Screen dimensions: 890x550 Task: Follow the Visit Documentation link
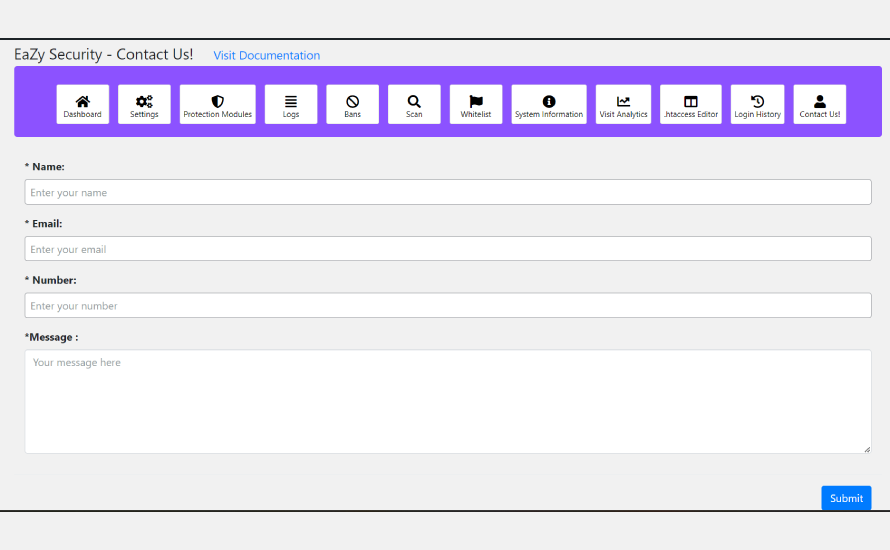(x=267, y=56)
